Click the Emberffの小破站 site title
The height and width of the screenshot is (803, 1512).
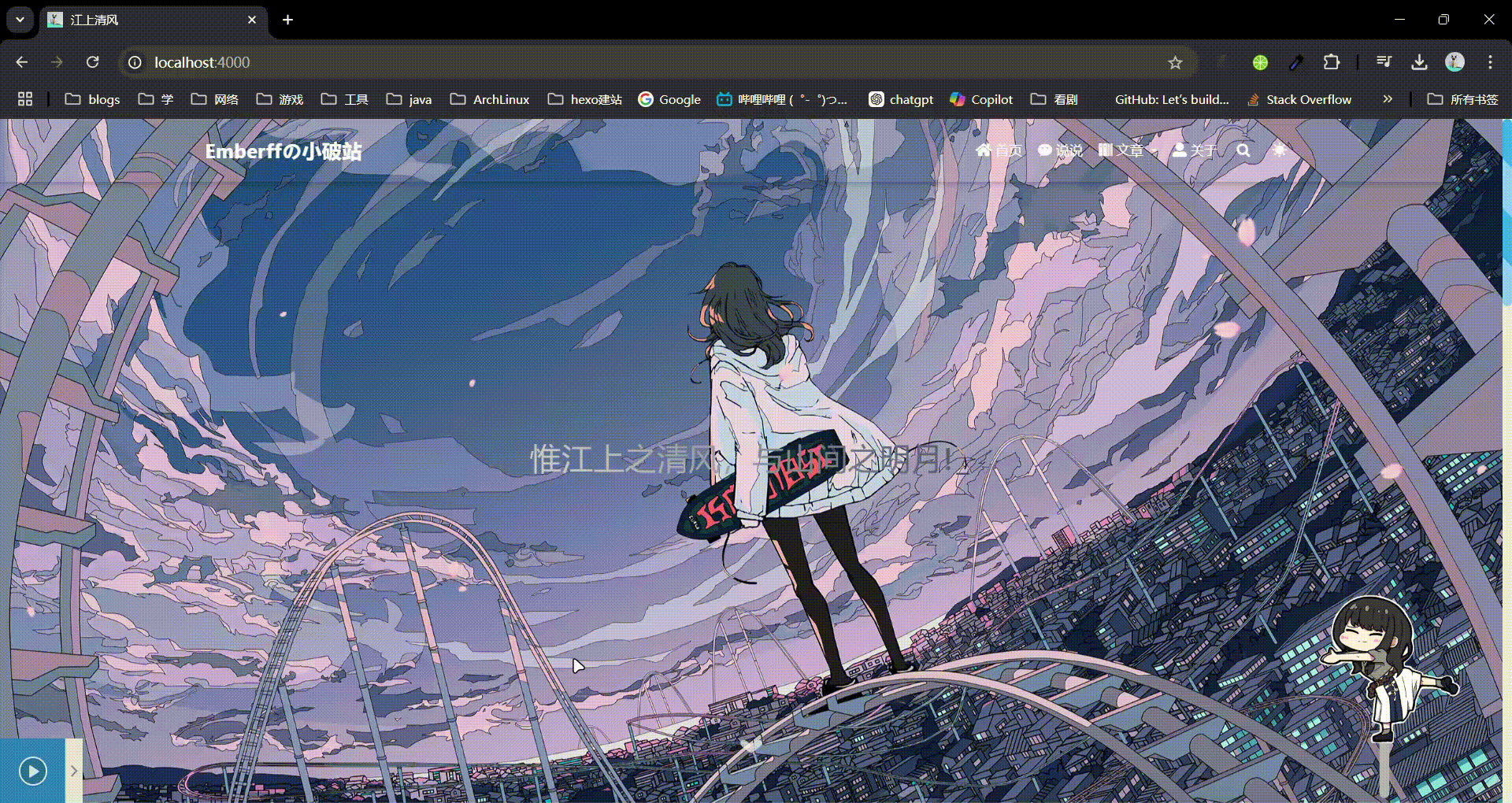(x=283, y=151)
